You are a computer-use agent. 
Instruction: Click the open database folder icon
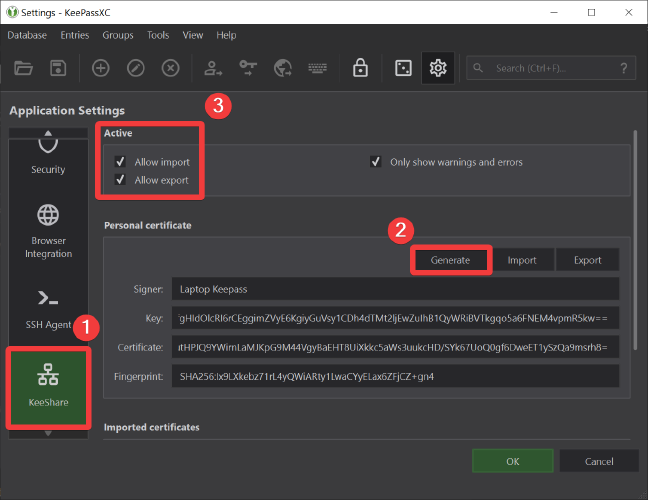24,68
